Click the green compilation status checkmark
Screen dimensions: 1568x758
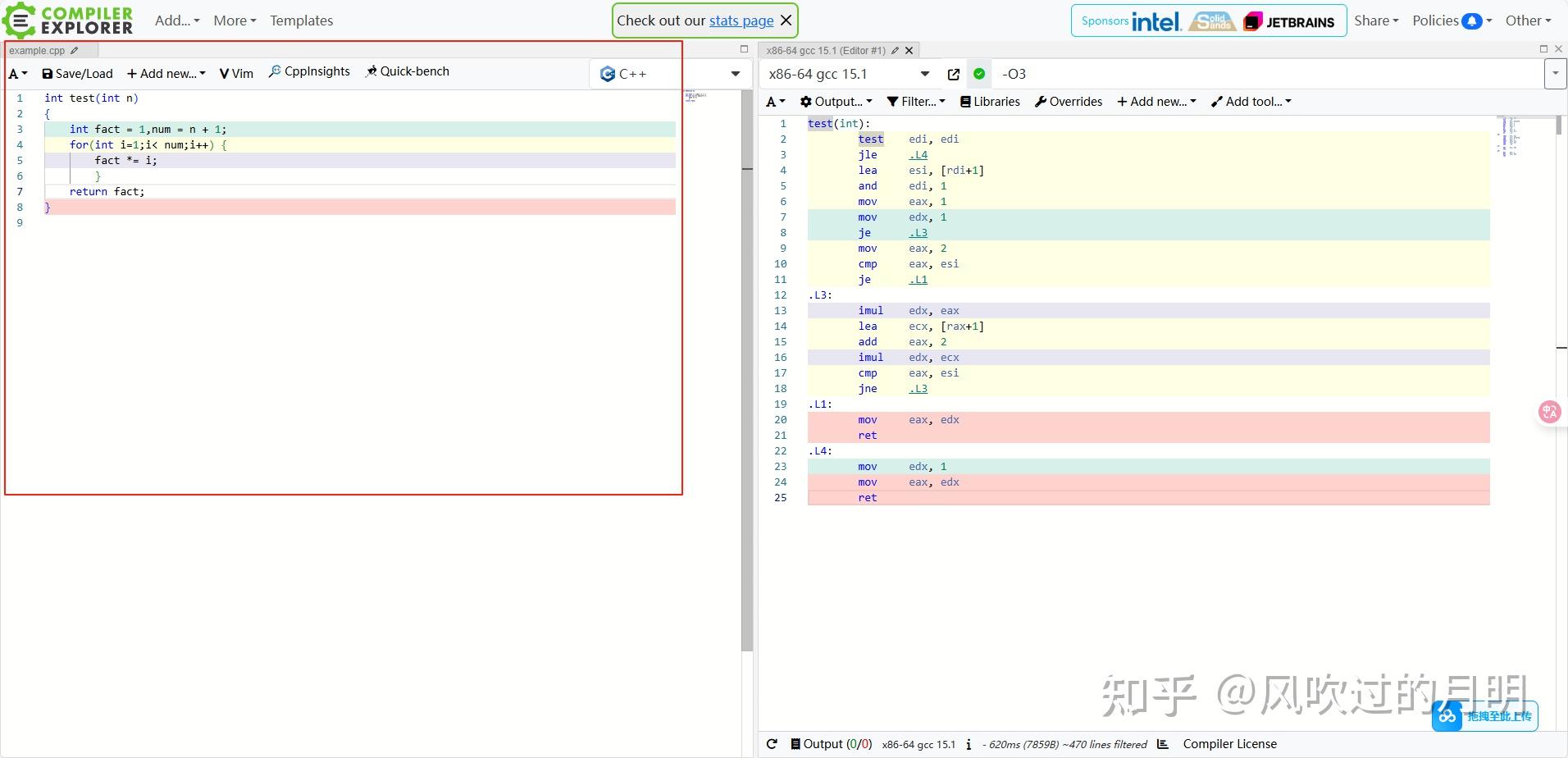click(x=981, y=74)
